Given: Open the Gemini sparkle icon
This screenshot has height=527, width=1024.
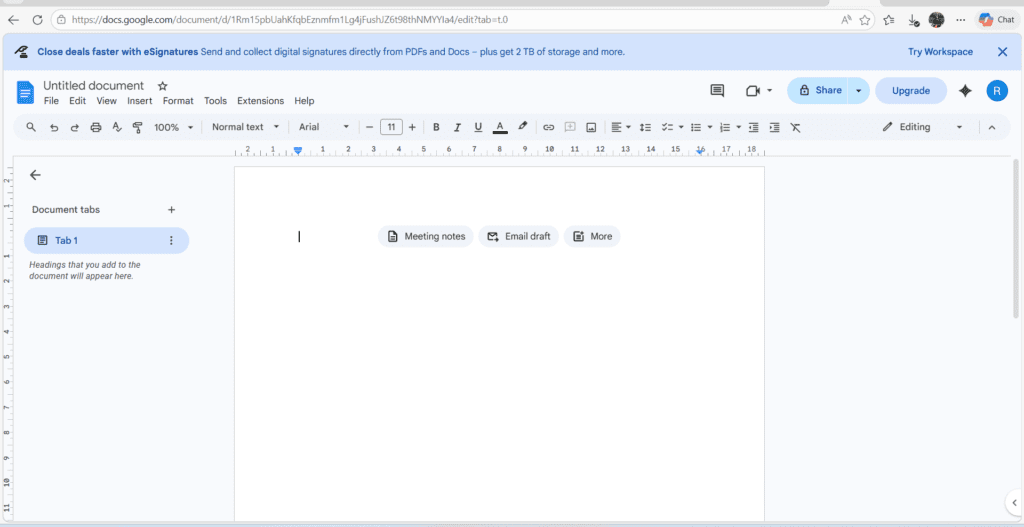Looking at the screenshot, I should (x=965, y=91).
